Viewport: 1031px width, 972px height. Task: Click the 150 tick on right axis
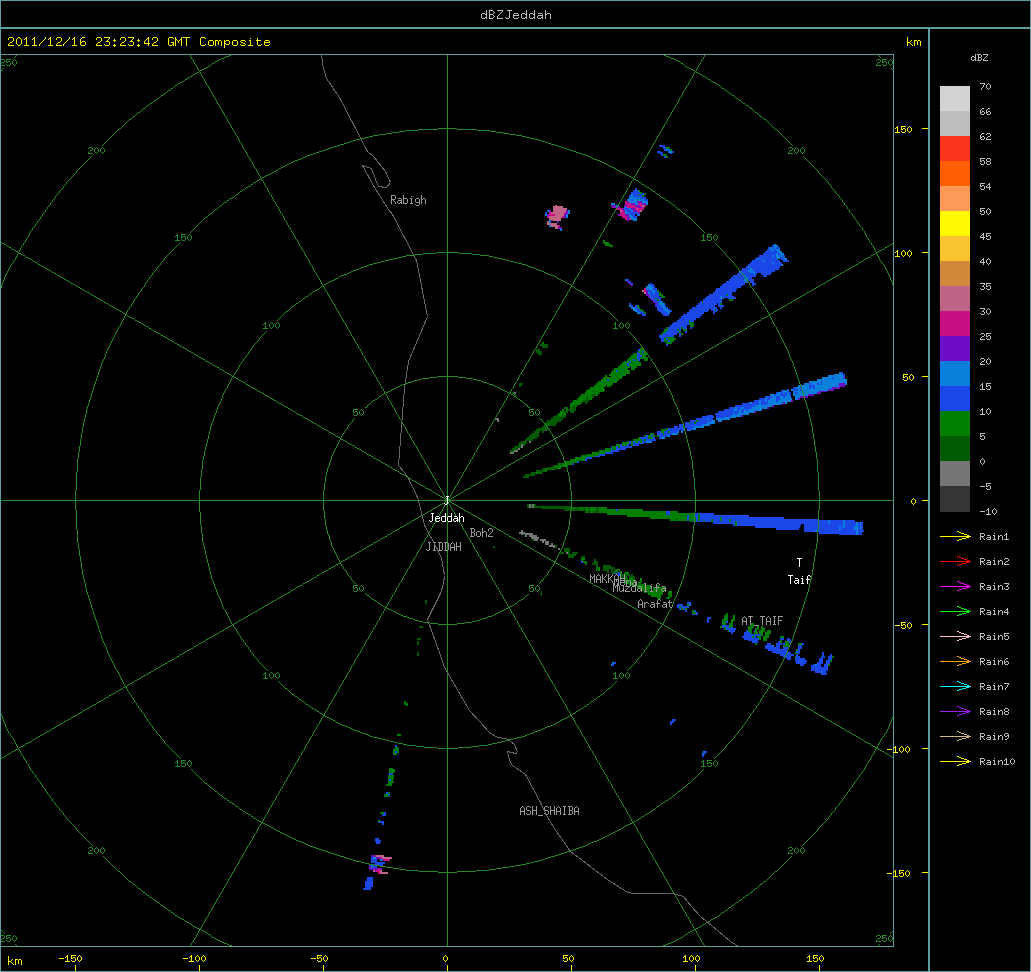(903, 129)
